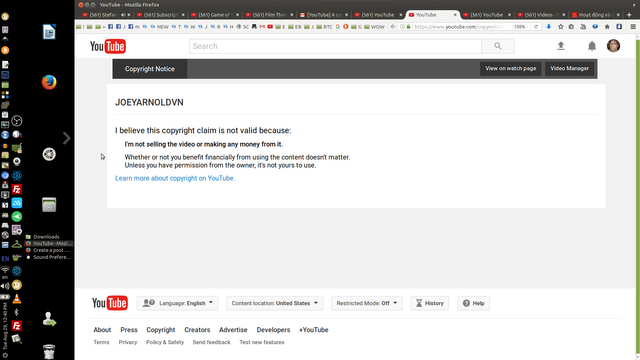The width and height of the screenshot is (640, 360).
Task: Open the Policy & Safety link
Action: point(165,342)
